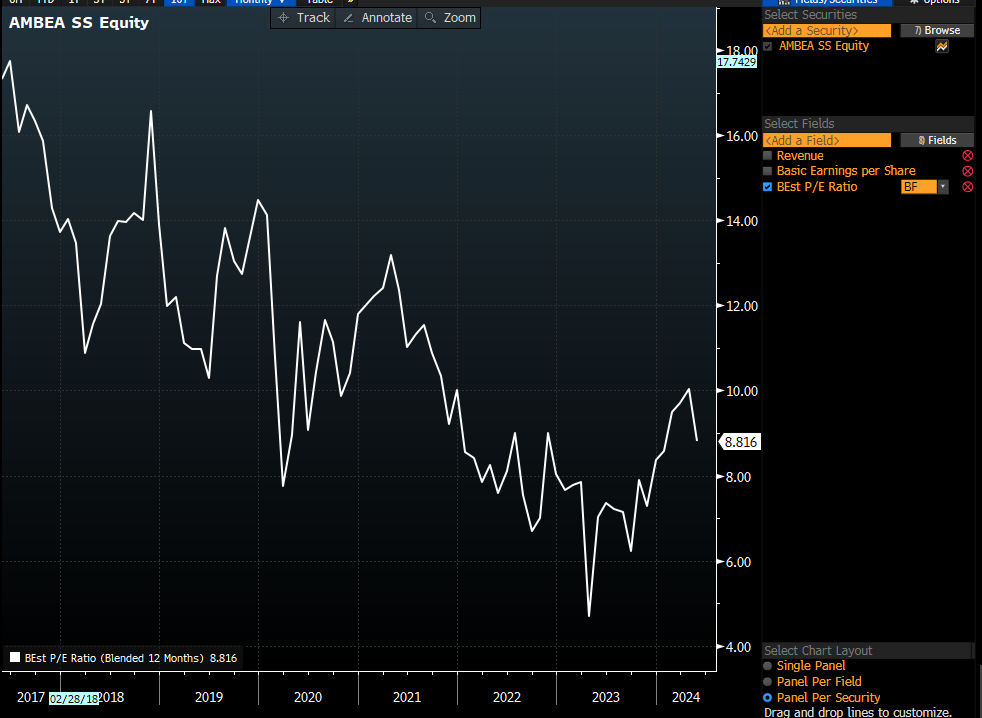Click the Add a Security input
Viewport: 982px width, 718px height.
point(827,31)
